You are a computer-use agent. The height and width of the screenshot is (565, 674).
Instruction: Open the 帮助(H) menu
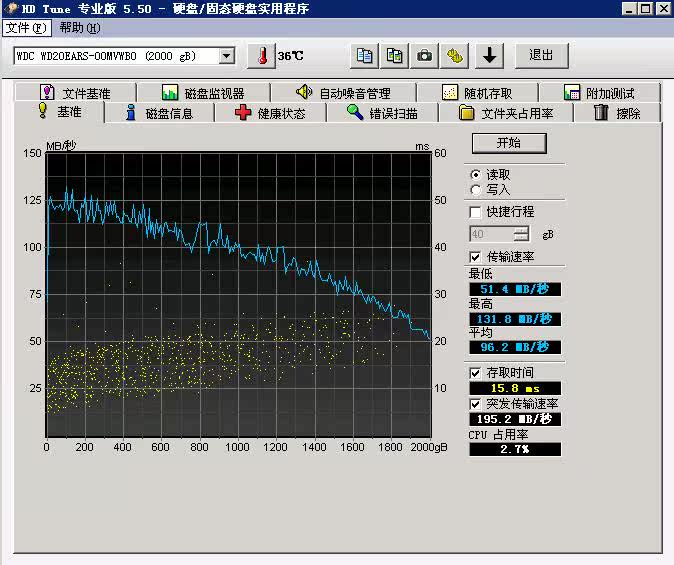(79, 28)
